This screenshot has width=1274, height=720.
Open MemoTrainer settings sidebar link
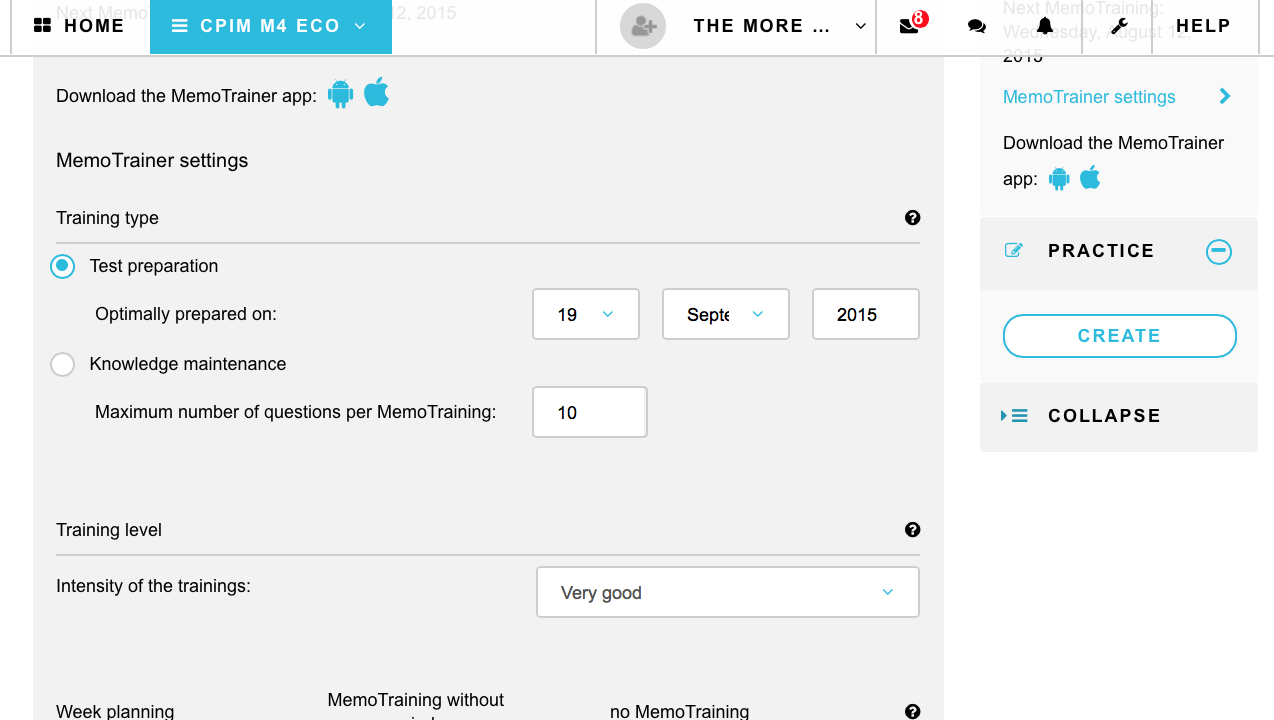1089,97
